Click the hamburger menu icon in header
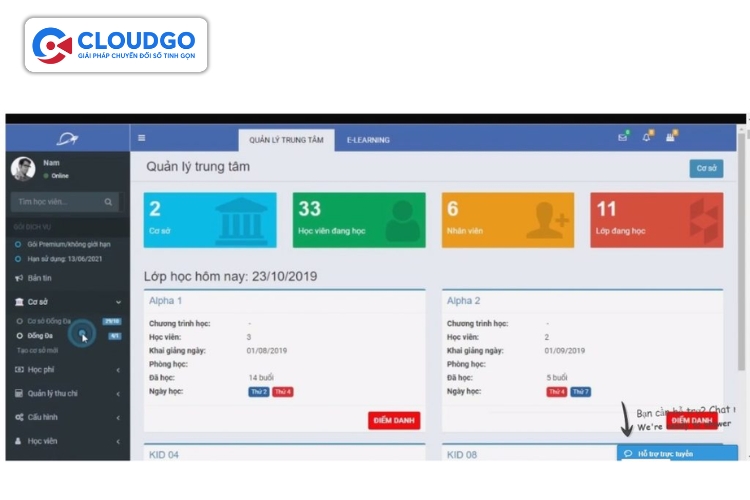750x500 pixels. 142,139
